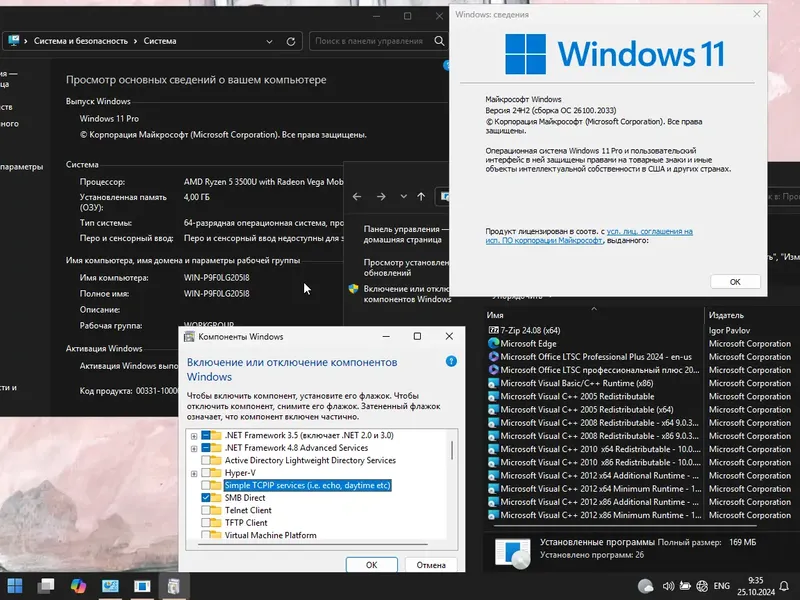Enable Active Directory Lightweight Directory Services
This screenshot has width=800, height=600.
pyautogui.click(x=206, y=460)
